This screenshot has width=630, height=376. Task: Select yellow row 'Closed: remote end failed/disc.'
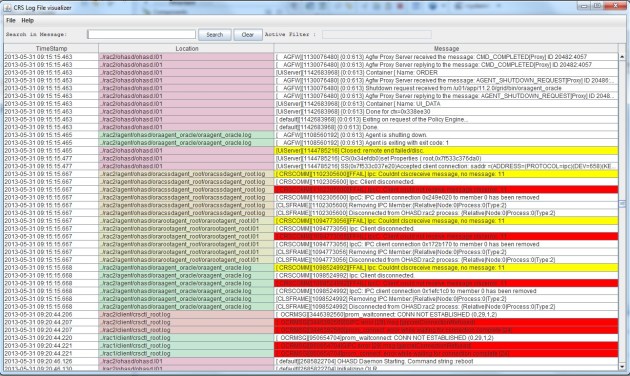click(x=446, y=151)
